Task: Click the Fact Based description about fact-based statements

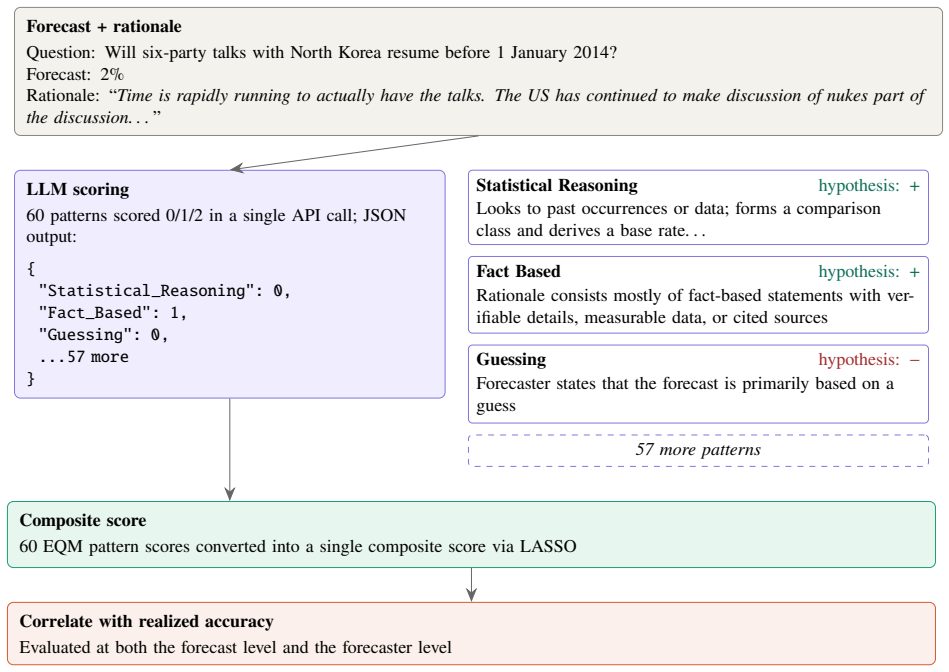Action: (x=695, y=306)
